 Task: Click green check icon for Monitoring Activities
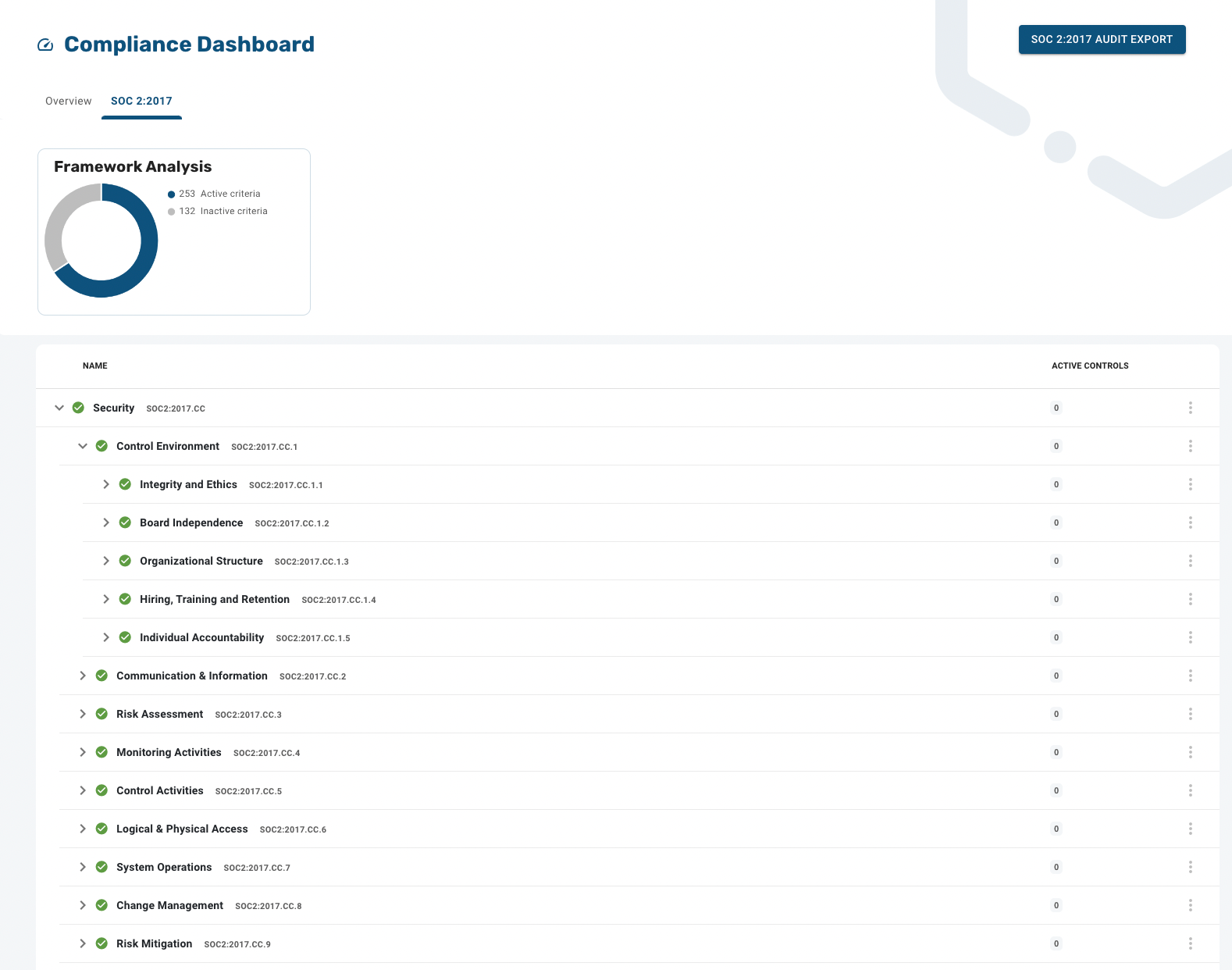coord(101,752)
